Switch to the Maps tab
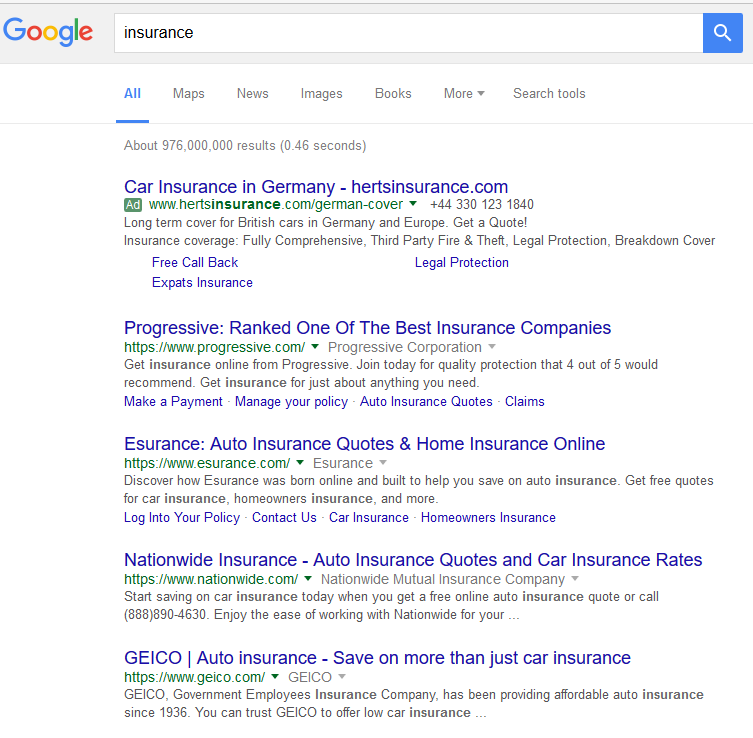This screenshot has width=753, height=738. (188, 93)
